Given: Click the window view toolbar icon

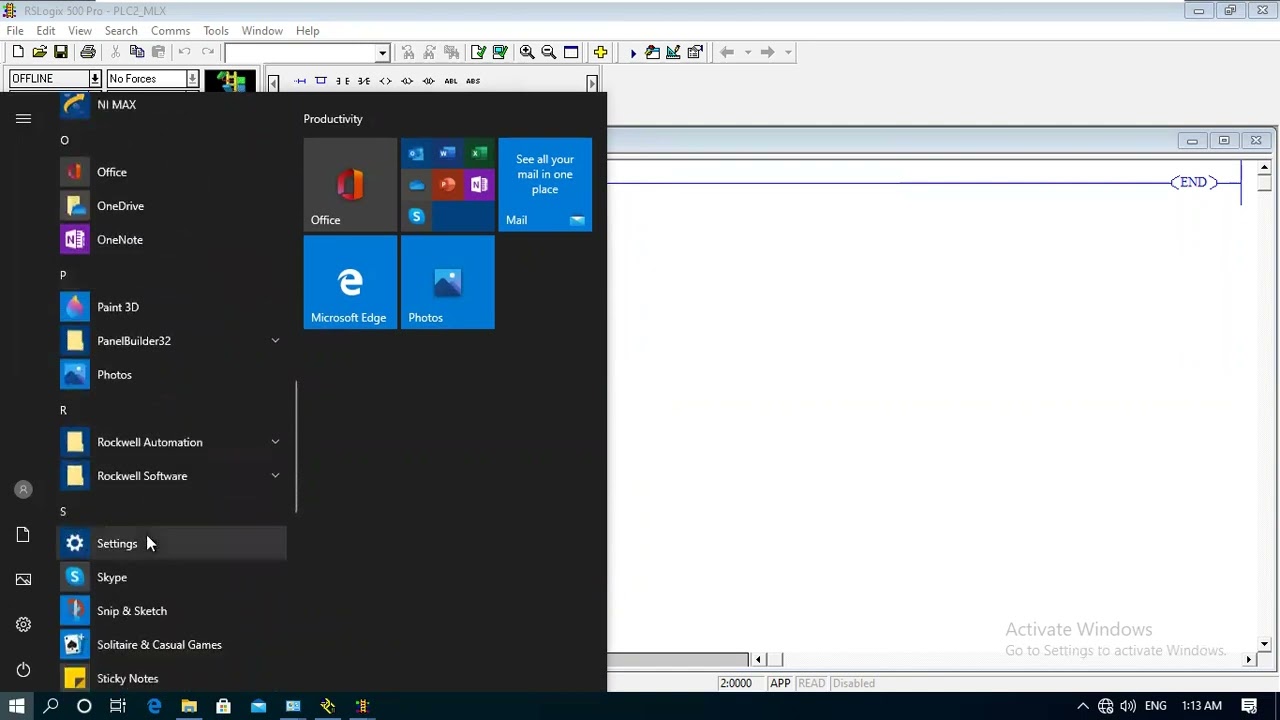Looking at the screenshot, I should [x=571, y=52].
